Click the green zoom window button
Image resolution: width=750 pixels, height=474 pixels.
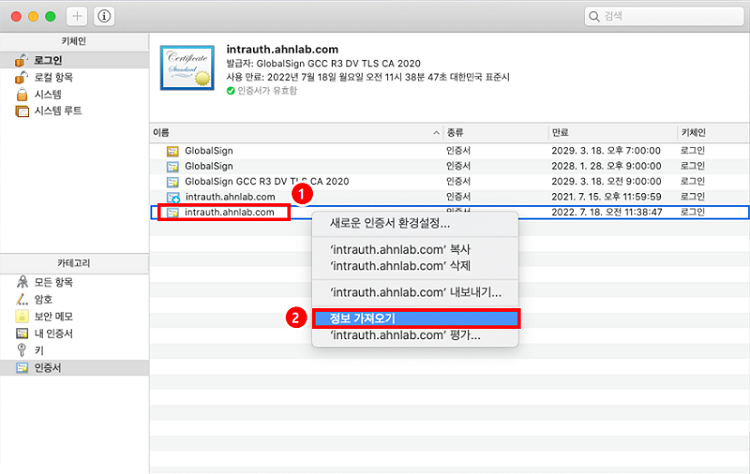(50, 16)
